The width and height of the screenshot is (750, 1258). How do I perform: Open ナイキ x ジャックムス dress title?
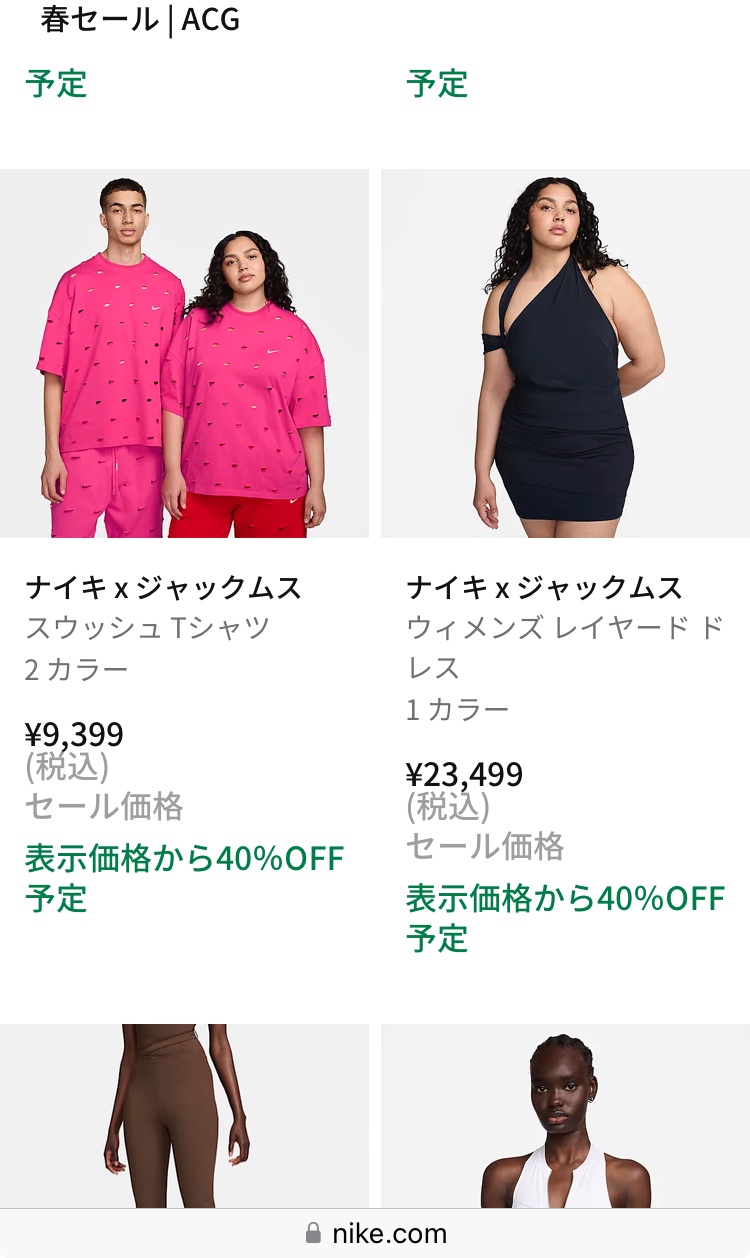(544, 587)
